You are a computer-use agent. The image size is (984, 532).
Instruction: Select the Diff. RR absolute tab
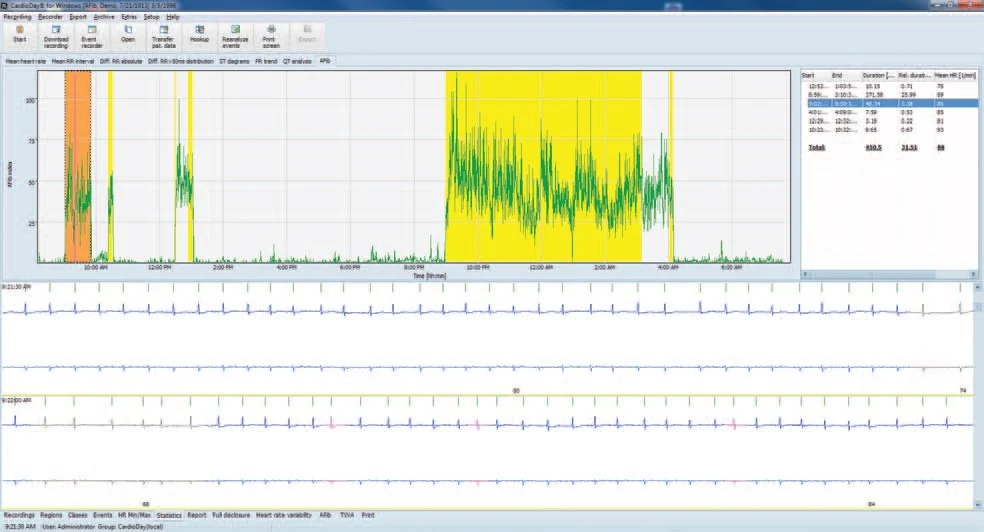(x=121, y=61)
